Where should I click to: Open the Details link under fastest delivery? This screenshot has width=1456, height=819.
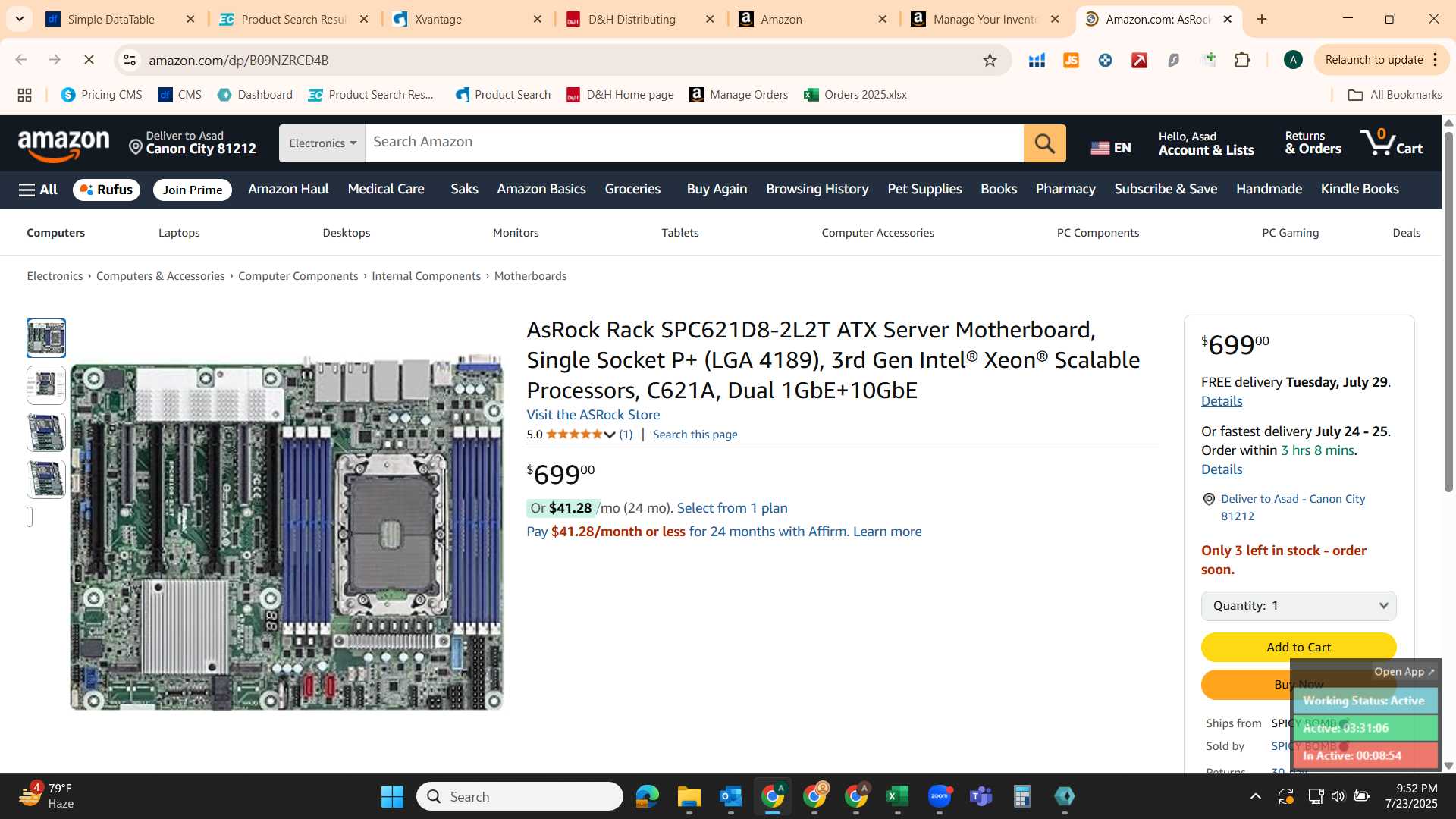coord(1221,469)
